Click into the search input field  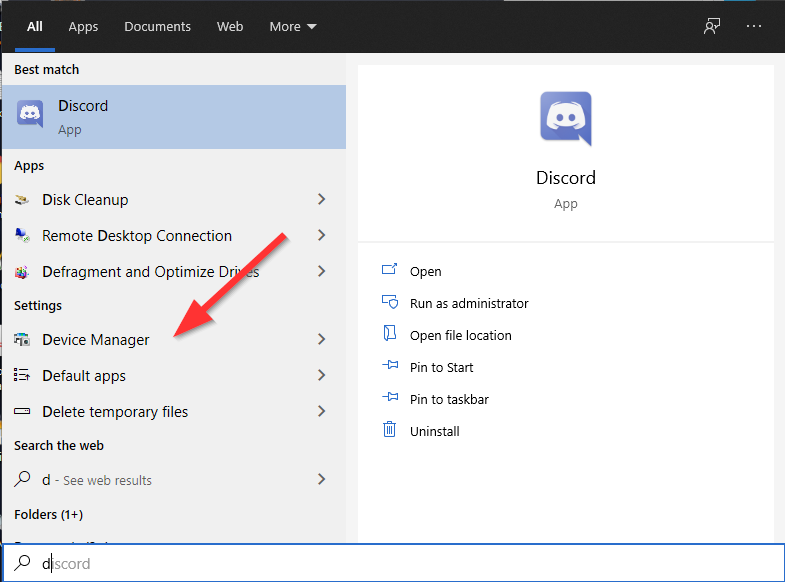coord(394,563)
